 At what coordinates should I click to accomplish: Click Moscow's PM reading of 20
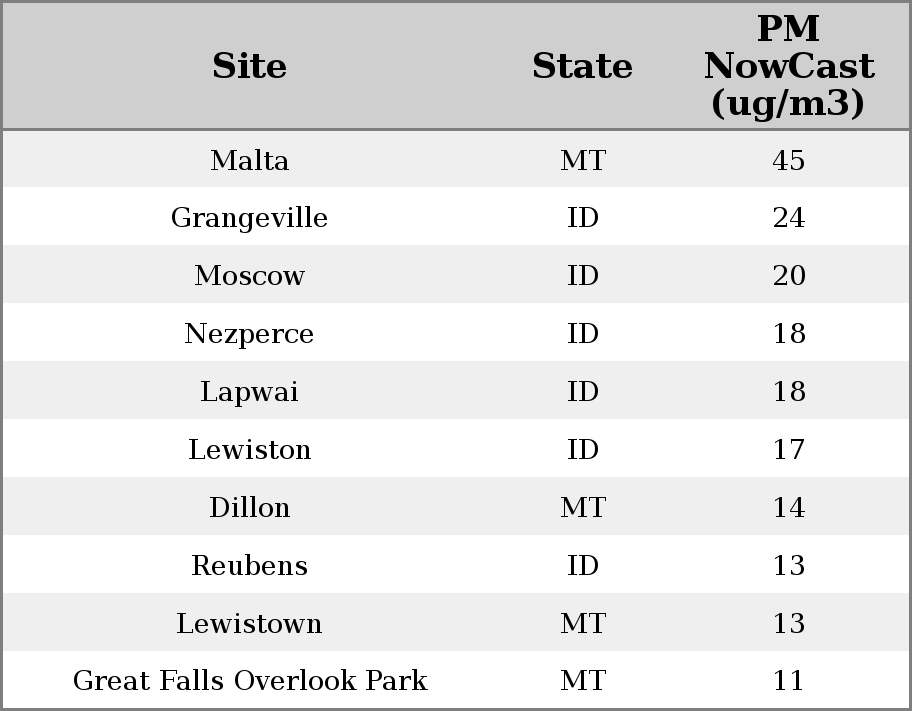pos(788,276)
